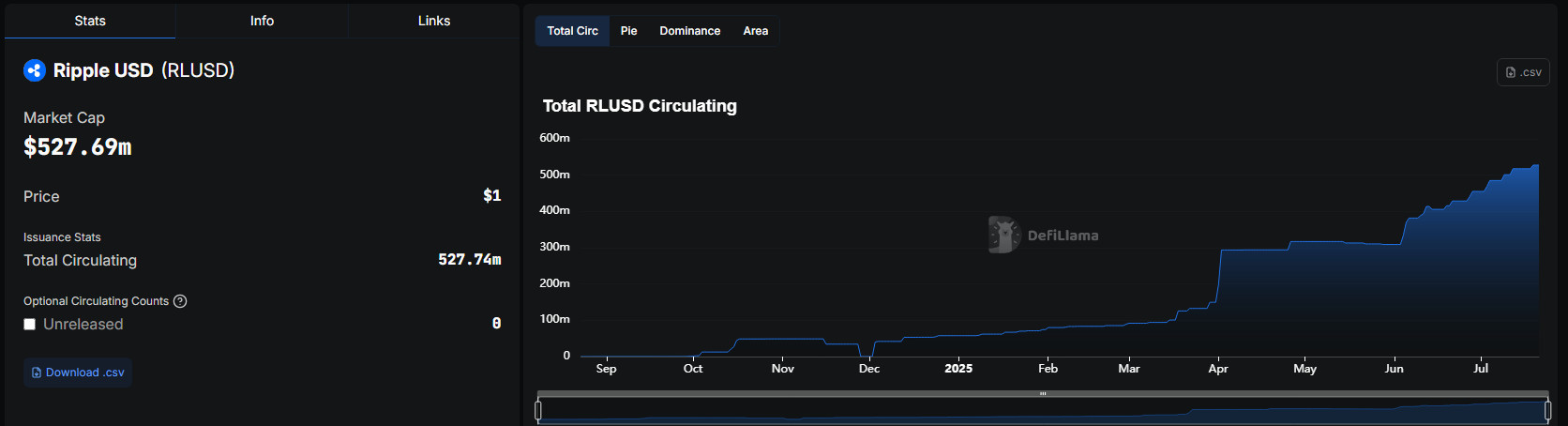Select the Total Circ chart view
Viewport: 1568px width, 426px height.
click(x=573, y=31)
